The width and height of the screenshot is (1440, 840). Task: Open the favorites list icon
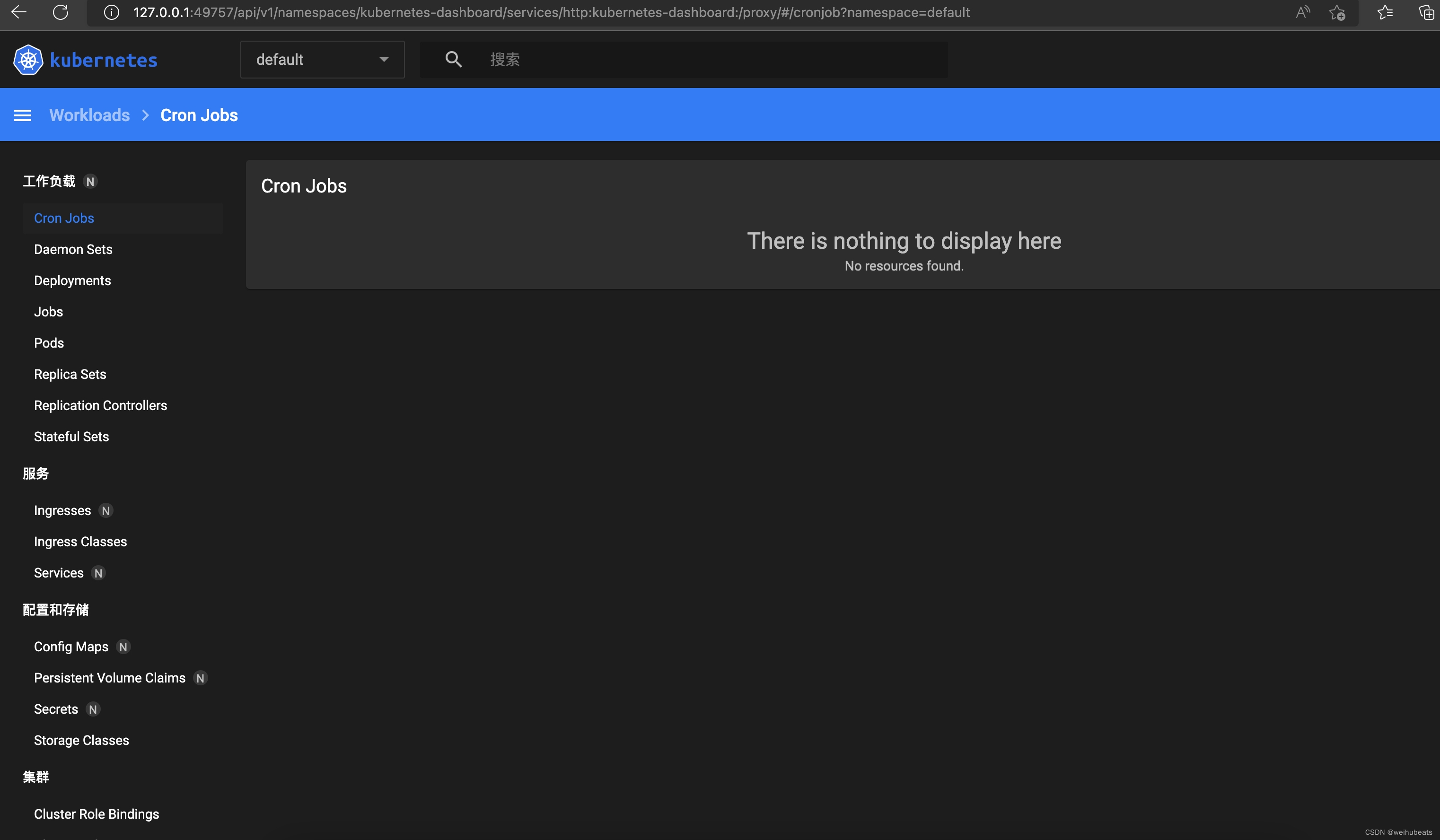click(x=1385, y=12)
